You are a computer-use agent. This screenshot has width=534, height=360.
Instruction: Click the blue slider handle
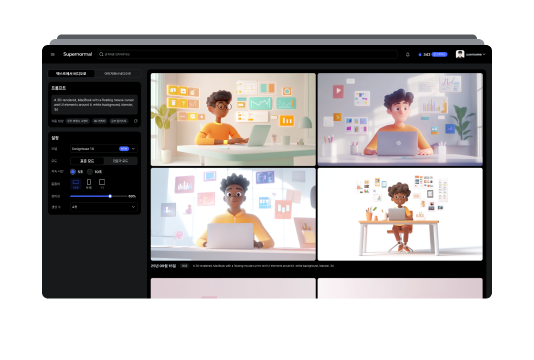click(x=110, y=196)
